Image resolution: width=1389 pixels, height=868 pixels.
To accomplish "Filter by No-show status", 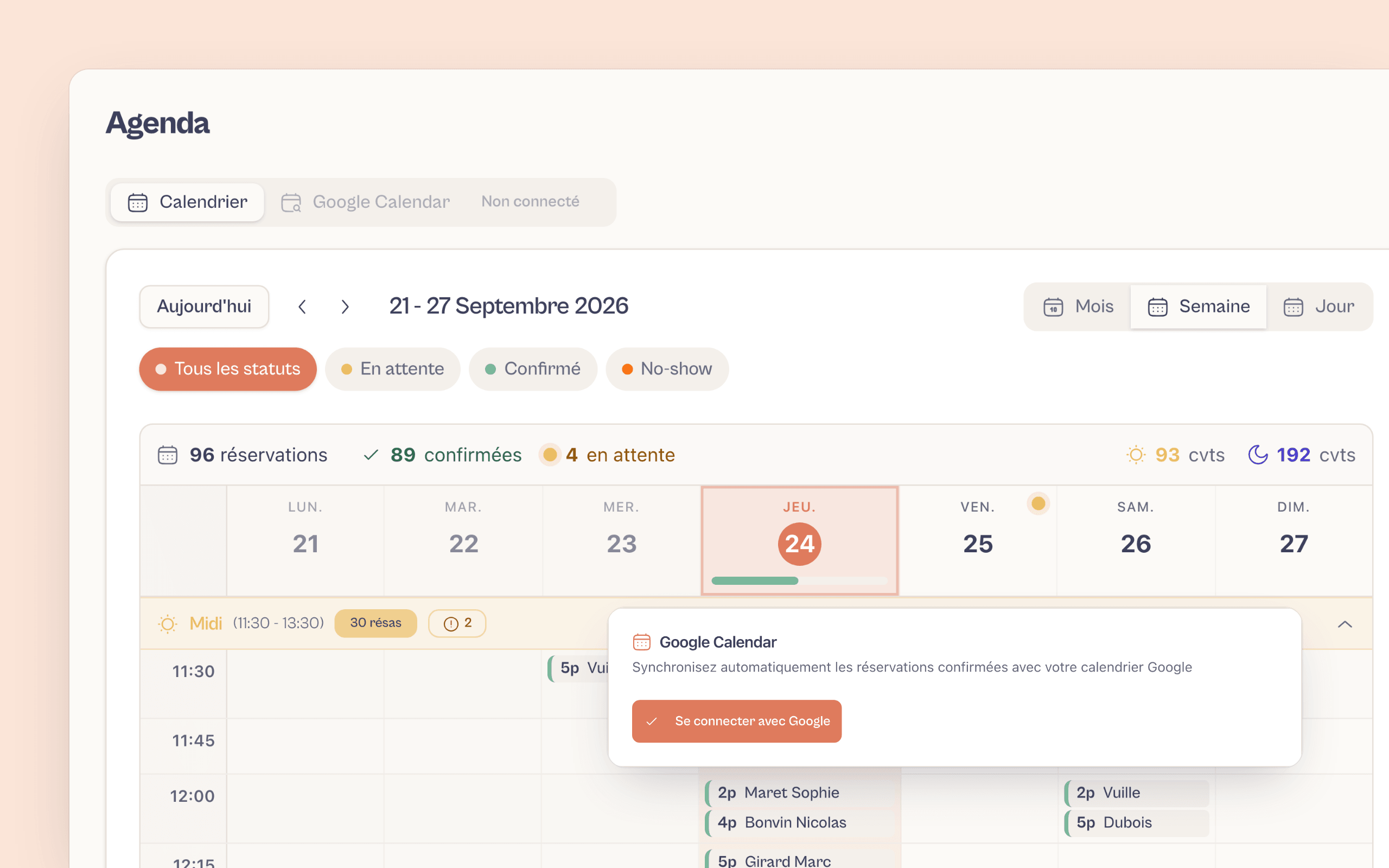I will tap(667, 368).
